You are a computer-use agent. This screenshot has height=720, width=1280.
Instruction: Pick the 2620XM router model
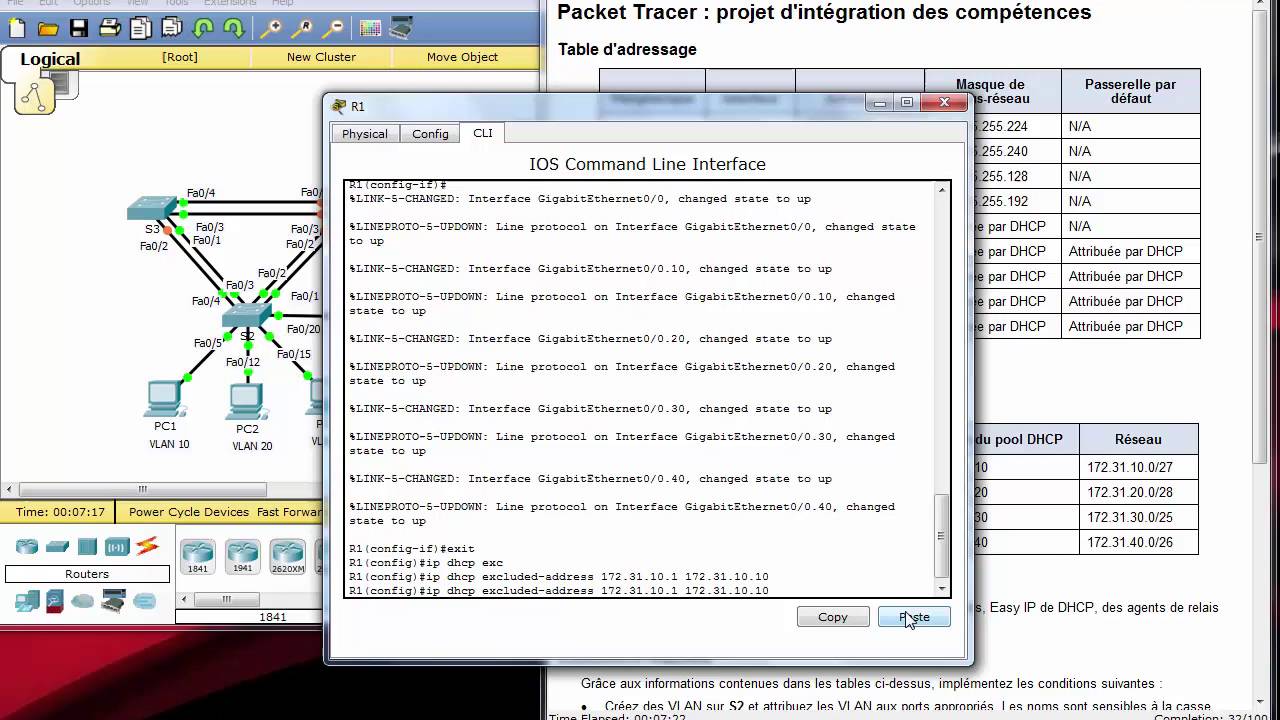click(x=287, y=556)
